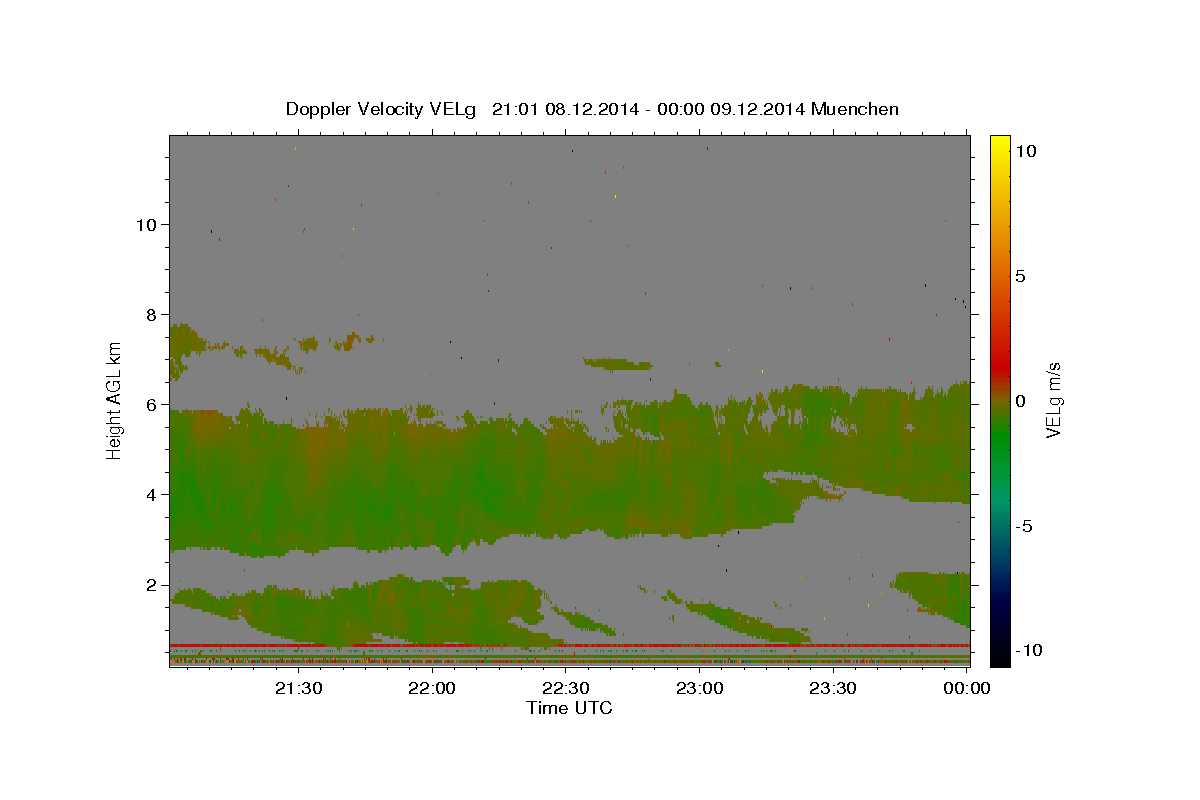1200x800 pixels.
Task: Click the 'VELg m/s' colorbar label
Action: coord(1053,399)
